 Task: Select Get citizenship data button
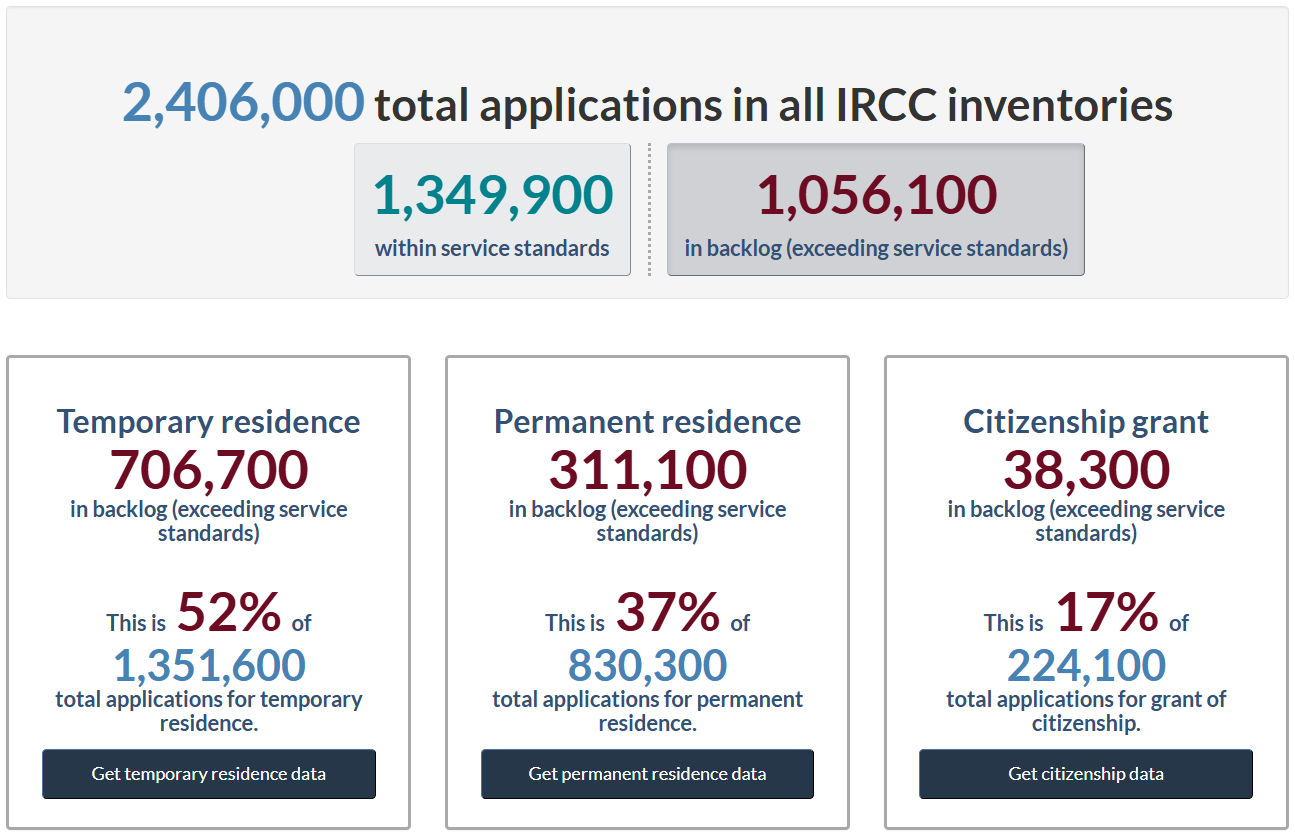point(1086,774)
